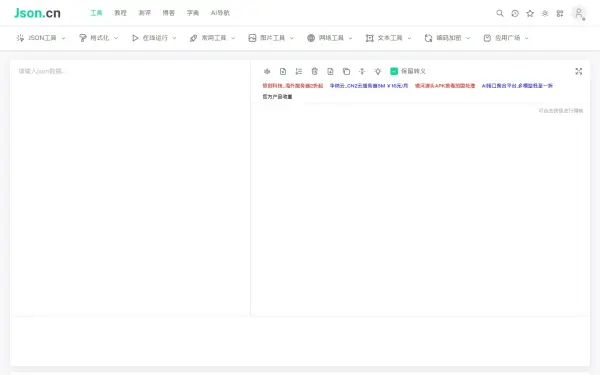
Task: Click the gray hint text in output panel
Action: click(561, 111)
